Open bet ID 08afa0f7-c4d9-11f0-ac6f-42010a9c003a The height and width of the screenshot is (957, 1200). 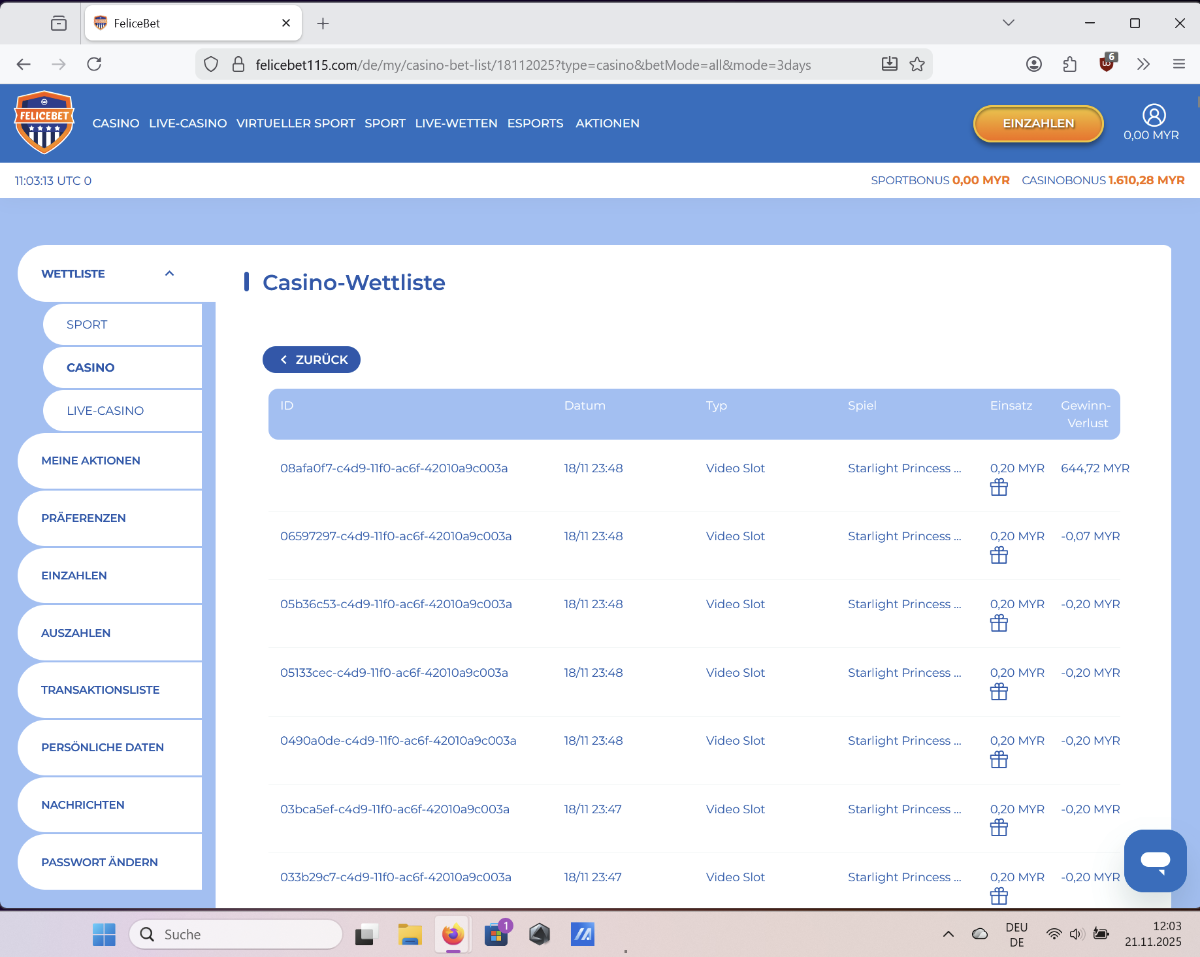(394, 468)
